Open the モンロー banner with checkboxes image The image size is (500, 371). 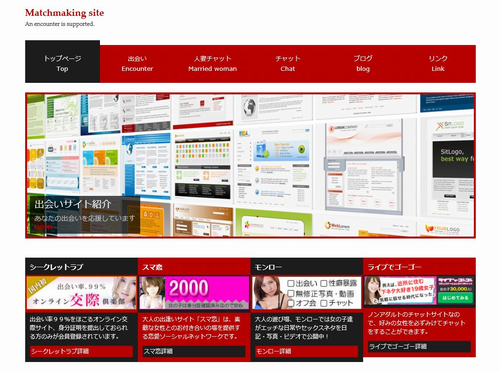(307, 293)
